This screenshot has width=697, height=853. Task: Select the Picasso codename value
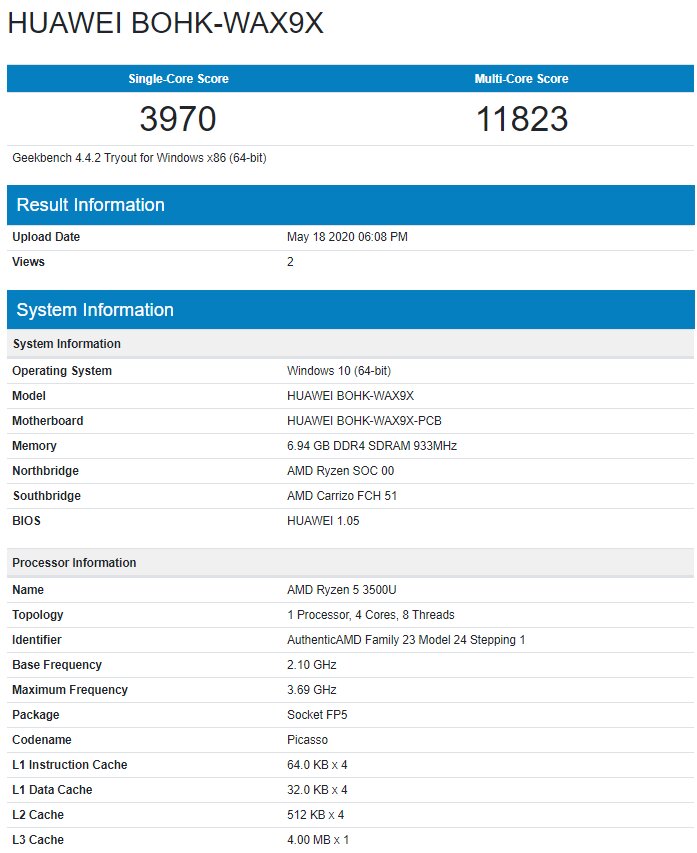[307, 740]
